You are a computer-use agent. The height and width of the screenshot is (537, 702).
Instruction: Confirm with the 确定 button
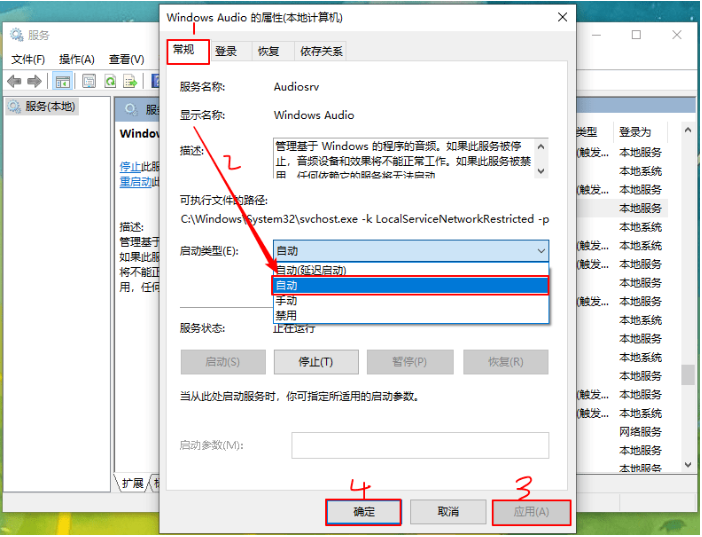pos(364,512)
